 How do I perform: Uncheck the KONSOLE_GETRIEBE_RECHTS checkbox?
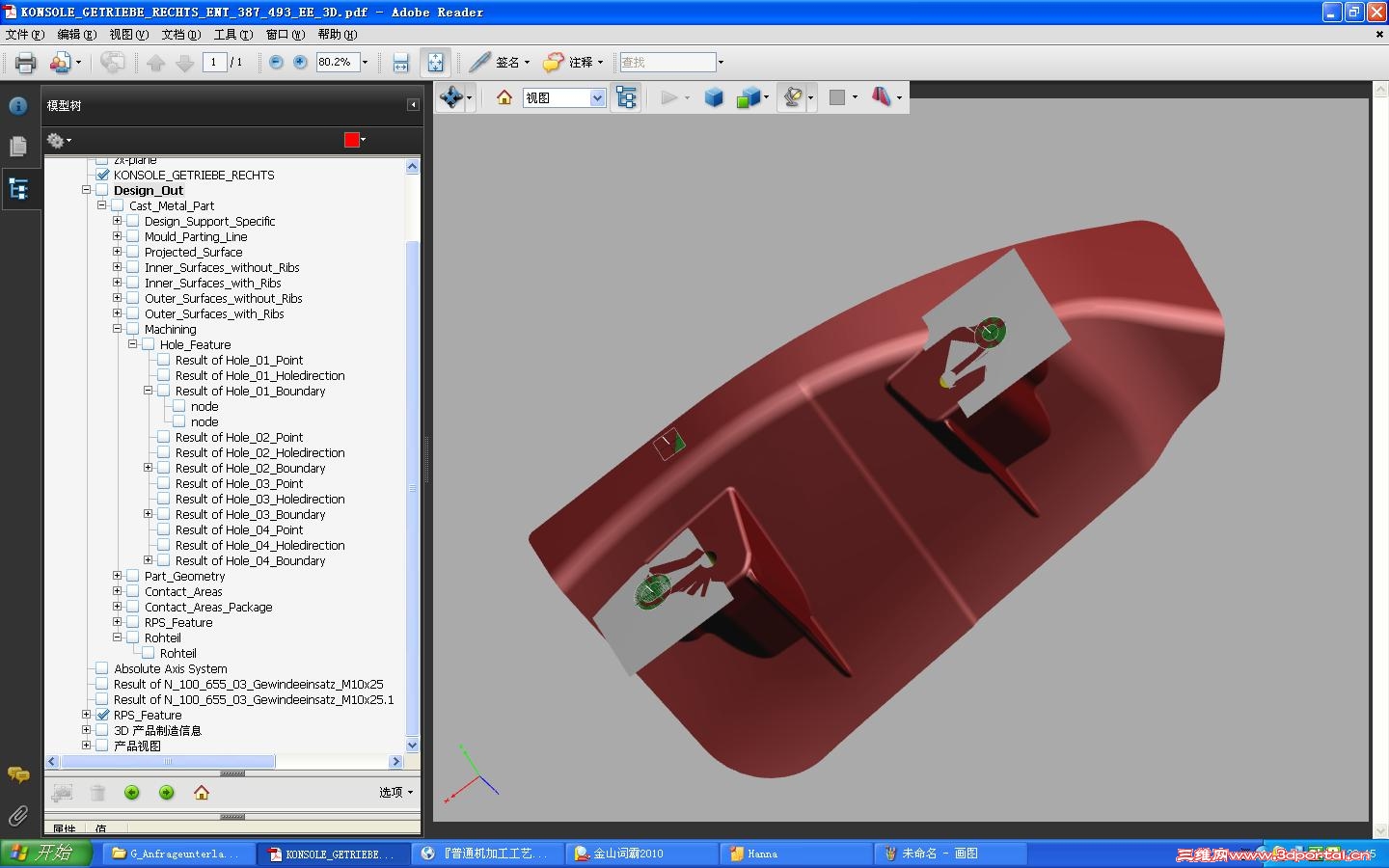tap(102, 175)
